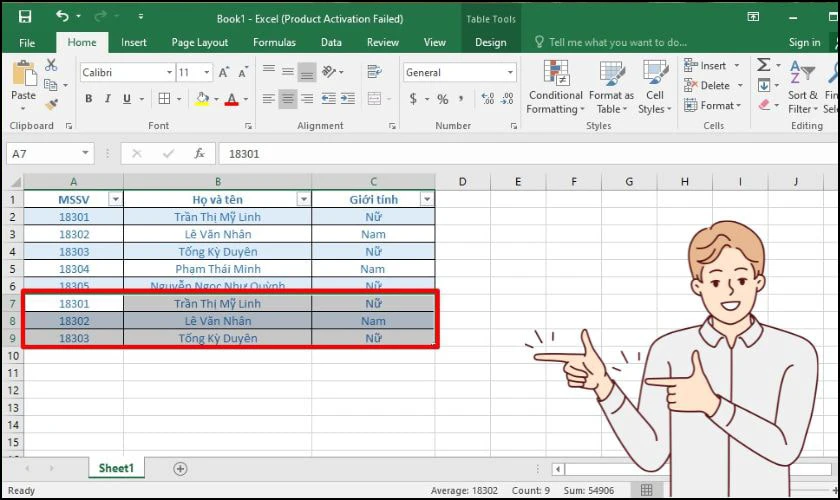Image resolution: width=840 pixels, height=500 pixels.
Task: Switch to the Insert tab
Action: click(133, 42)
